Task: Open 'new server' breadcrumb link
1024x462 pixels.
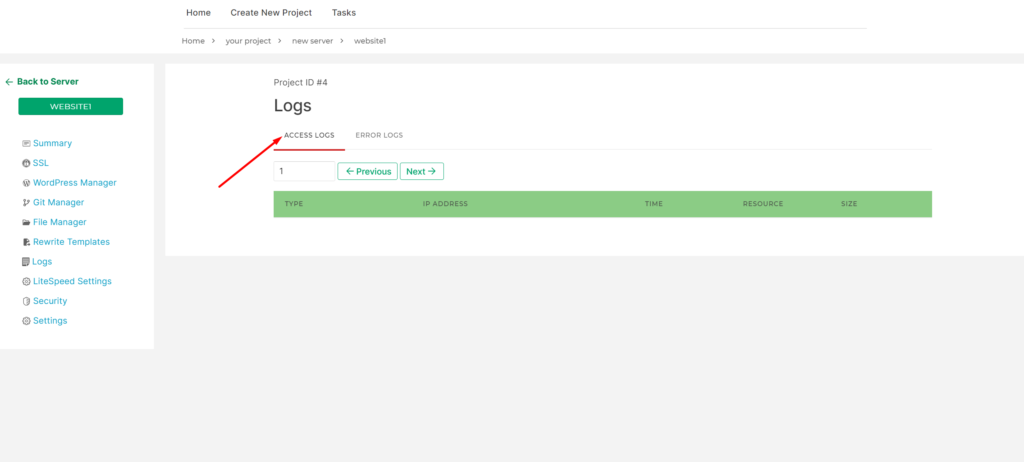Action: tap(314, 41)
